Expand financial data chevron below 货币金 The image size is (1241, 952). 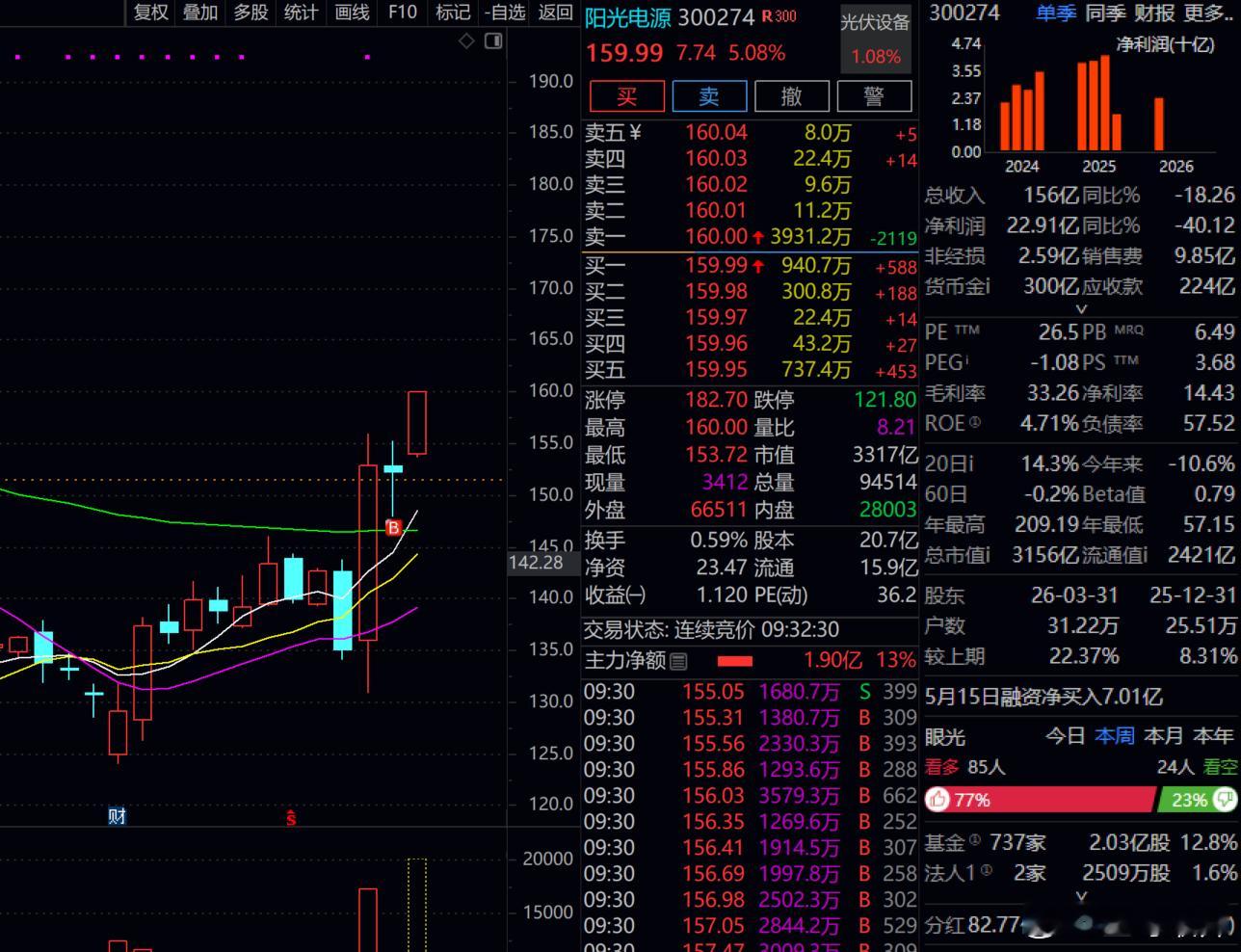tap(1081, 309)
